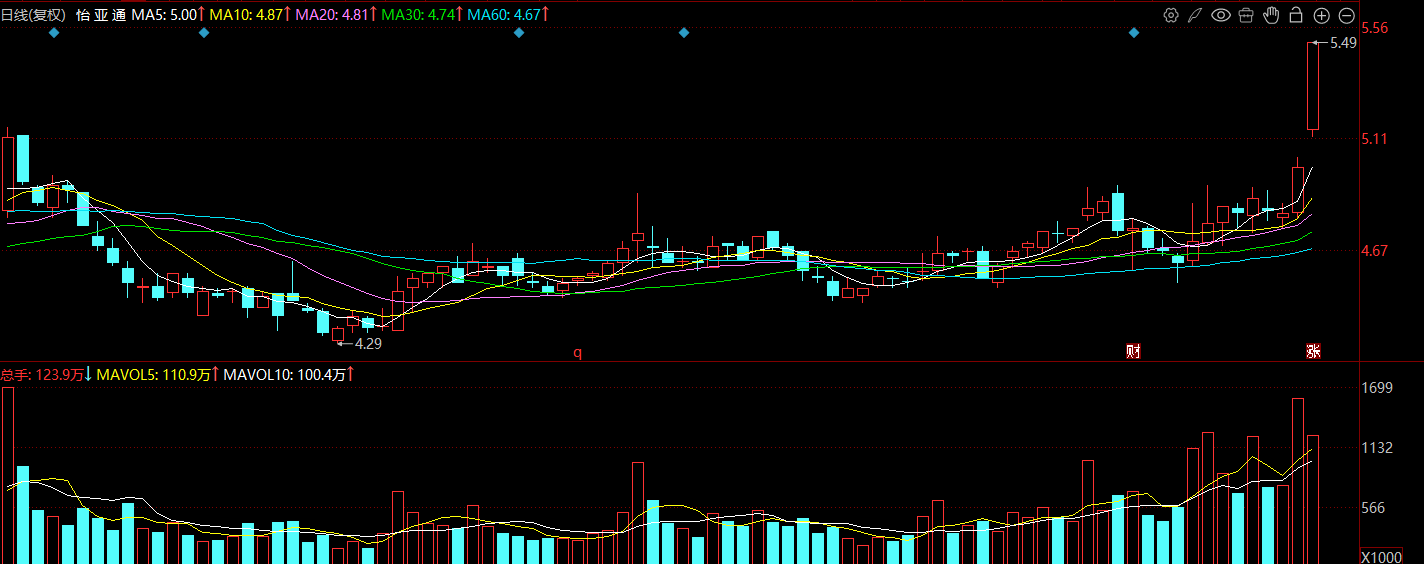This screenshot has height=564, width=1424.
Task: Select the candle marked with 4.29 low
Action: (338, 334)
